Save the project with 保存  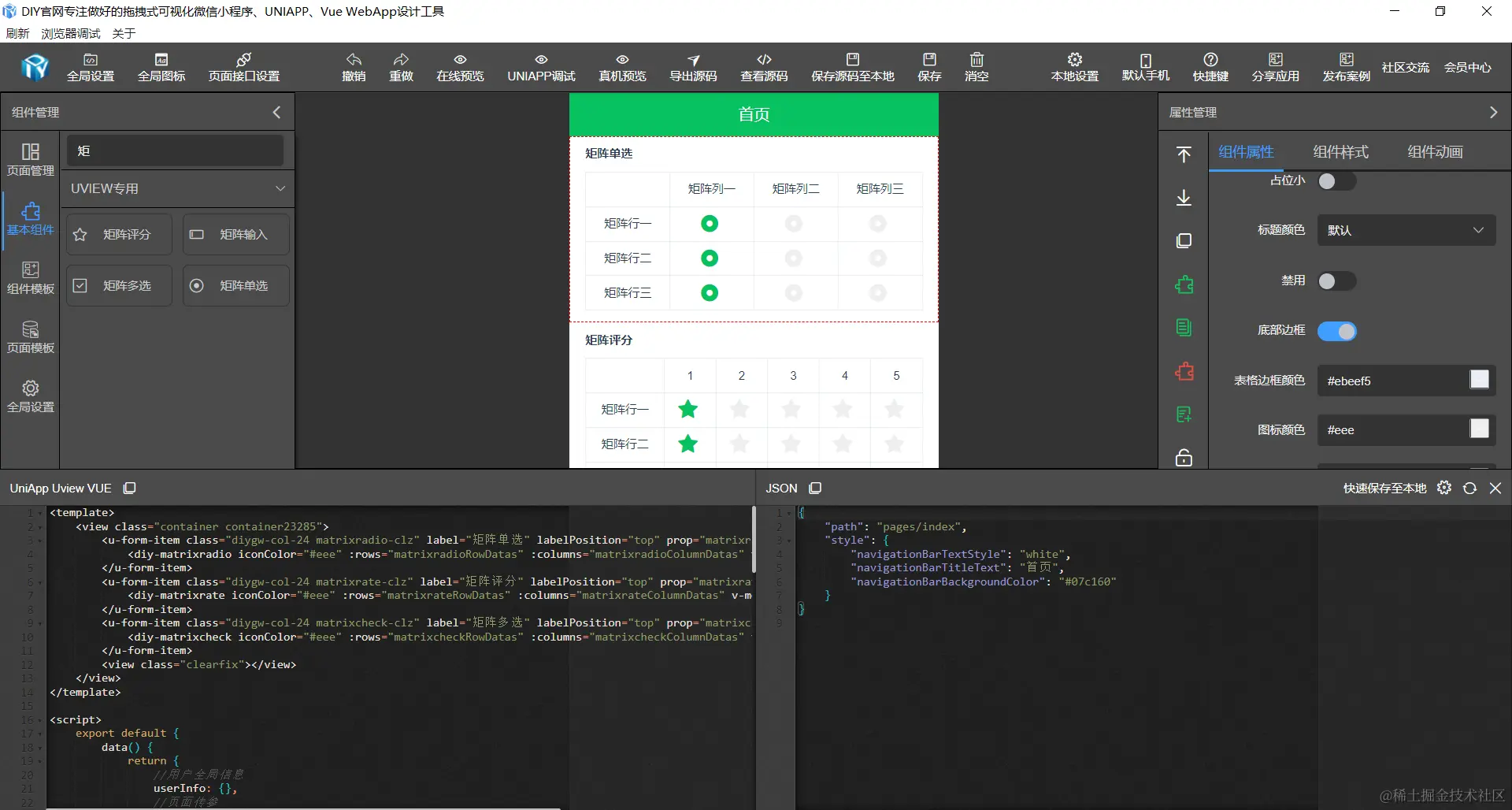coord(929,68)
